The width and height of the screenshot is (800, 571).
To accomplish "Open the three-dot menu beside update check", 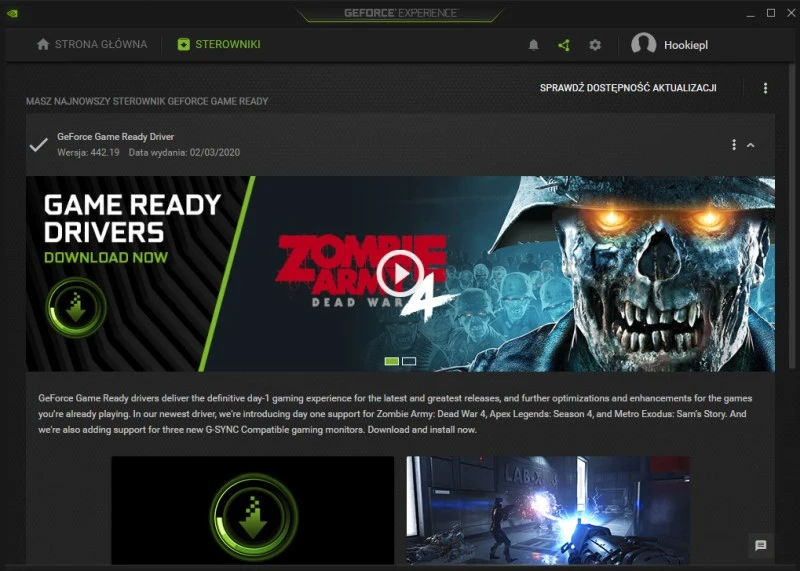I will click(x=765, y=88).
